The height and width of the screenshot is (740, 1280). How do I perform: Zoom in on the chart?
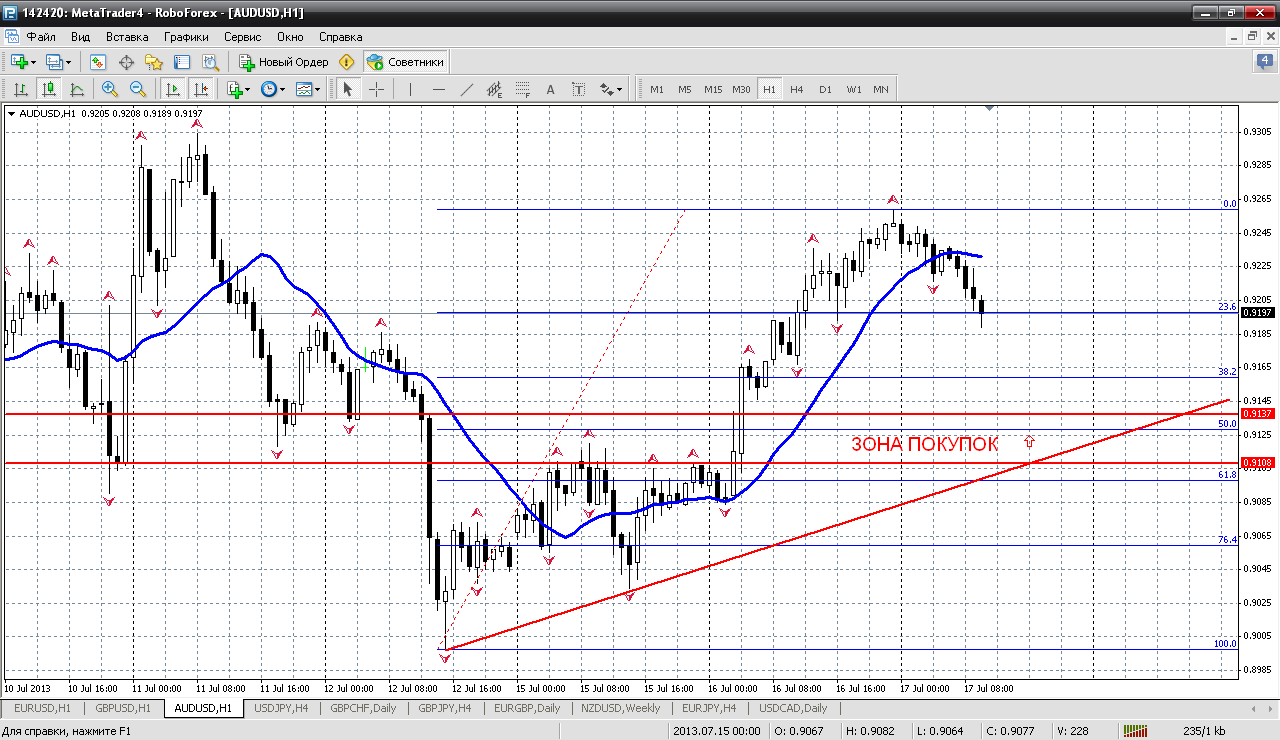point(109,89)
